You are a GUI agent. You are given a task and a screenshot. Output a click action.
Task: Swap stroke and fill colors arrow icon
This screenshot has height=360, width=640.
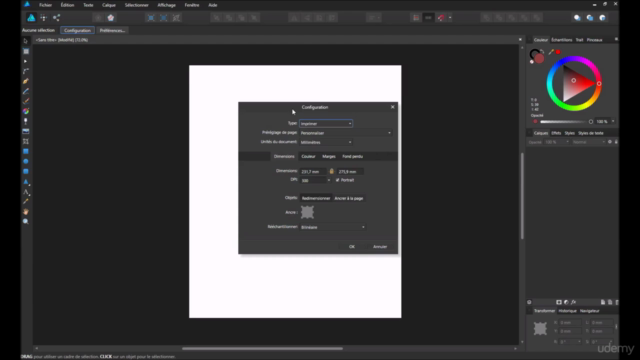pyautogui.click(x=542, y=52)
